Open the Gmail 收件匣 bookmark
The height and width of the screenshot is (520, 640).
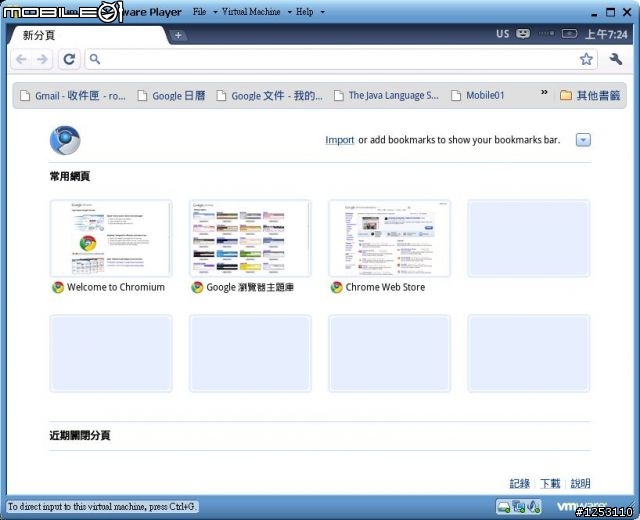(x=73, y=96)
